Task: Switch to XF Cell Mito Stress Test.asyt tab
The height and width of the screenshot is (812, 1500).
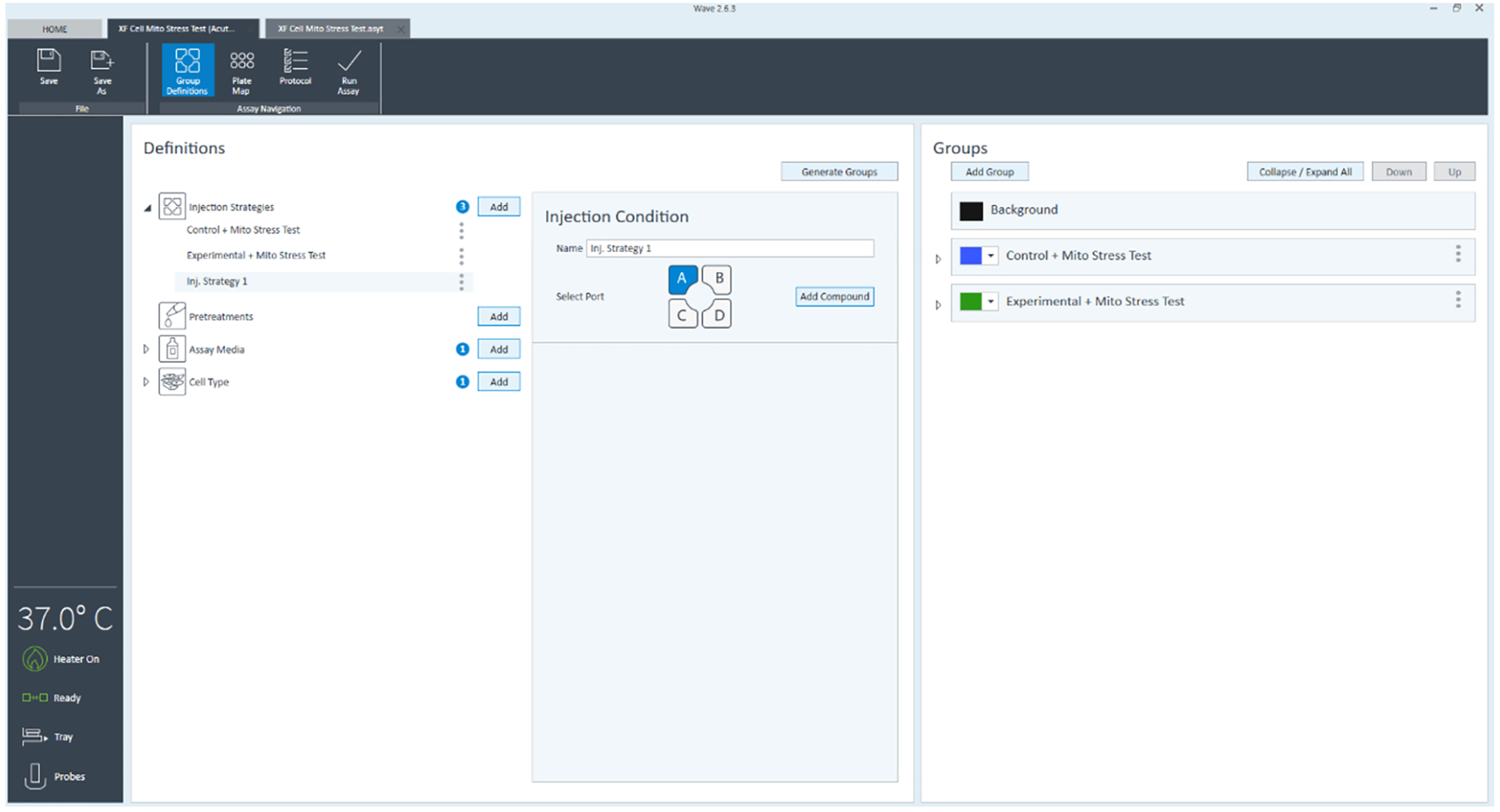Action: (x=330, y=29)
